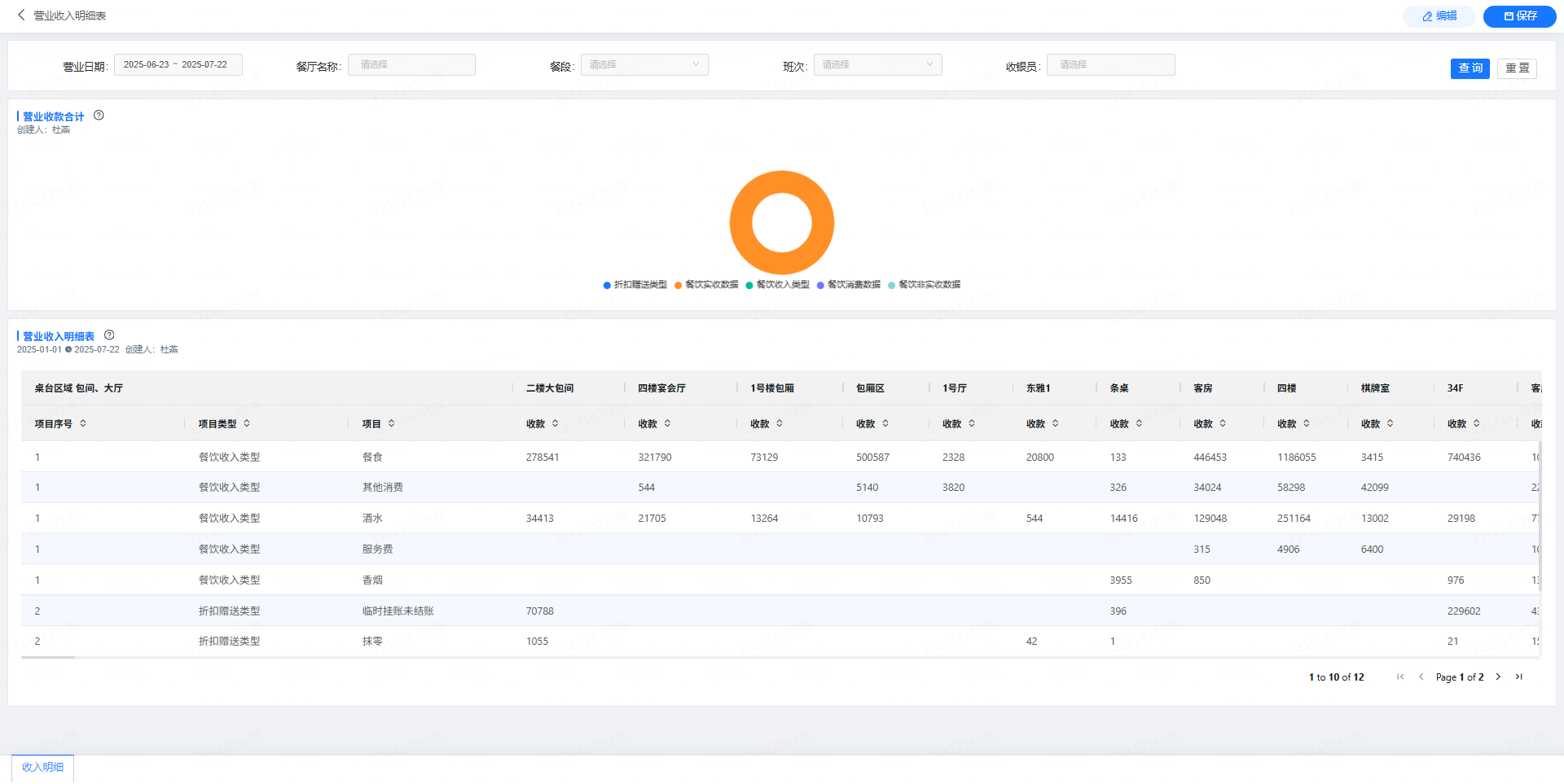Sort by 项目类型 column sort icon
Image resolution: width=1564 pixels, height=784 pixels.
(x=247, y=423)
